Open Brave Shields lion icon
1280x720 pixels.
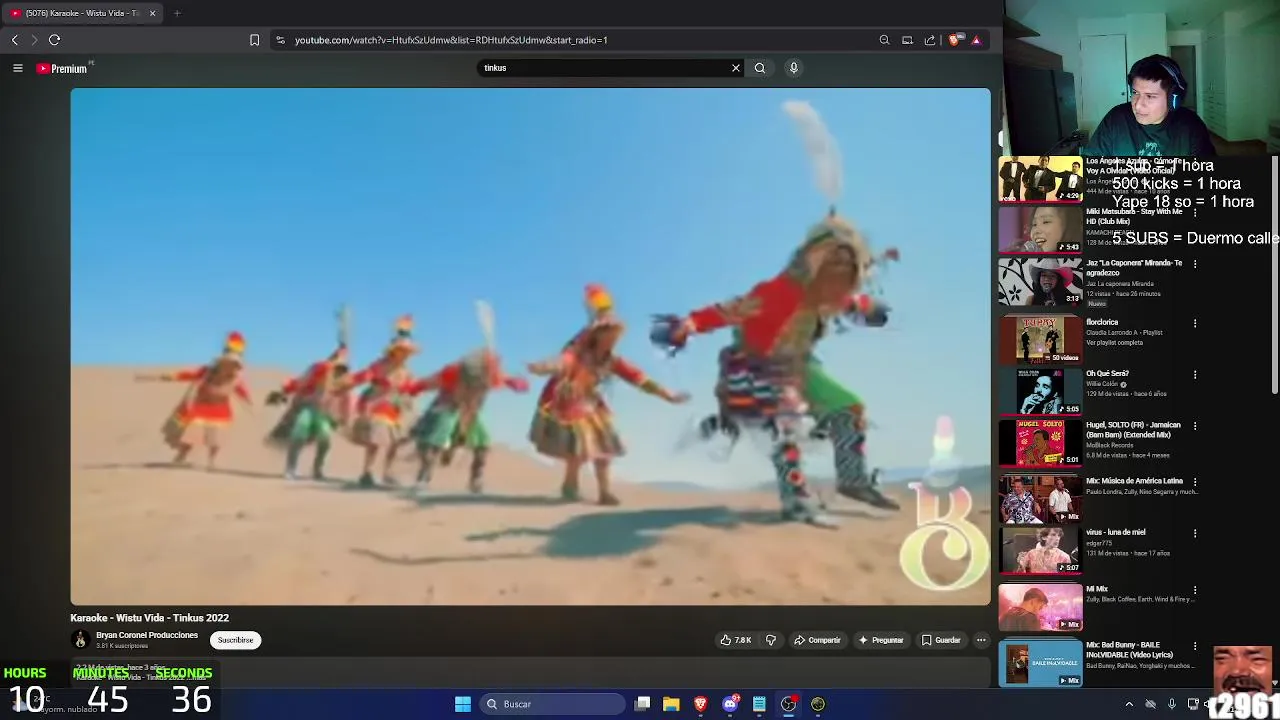pos(955,40)
